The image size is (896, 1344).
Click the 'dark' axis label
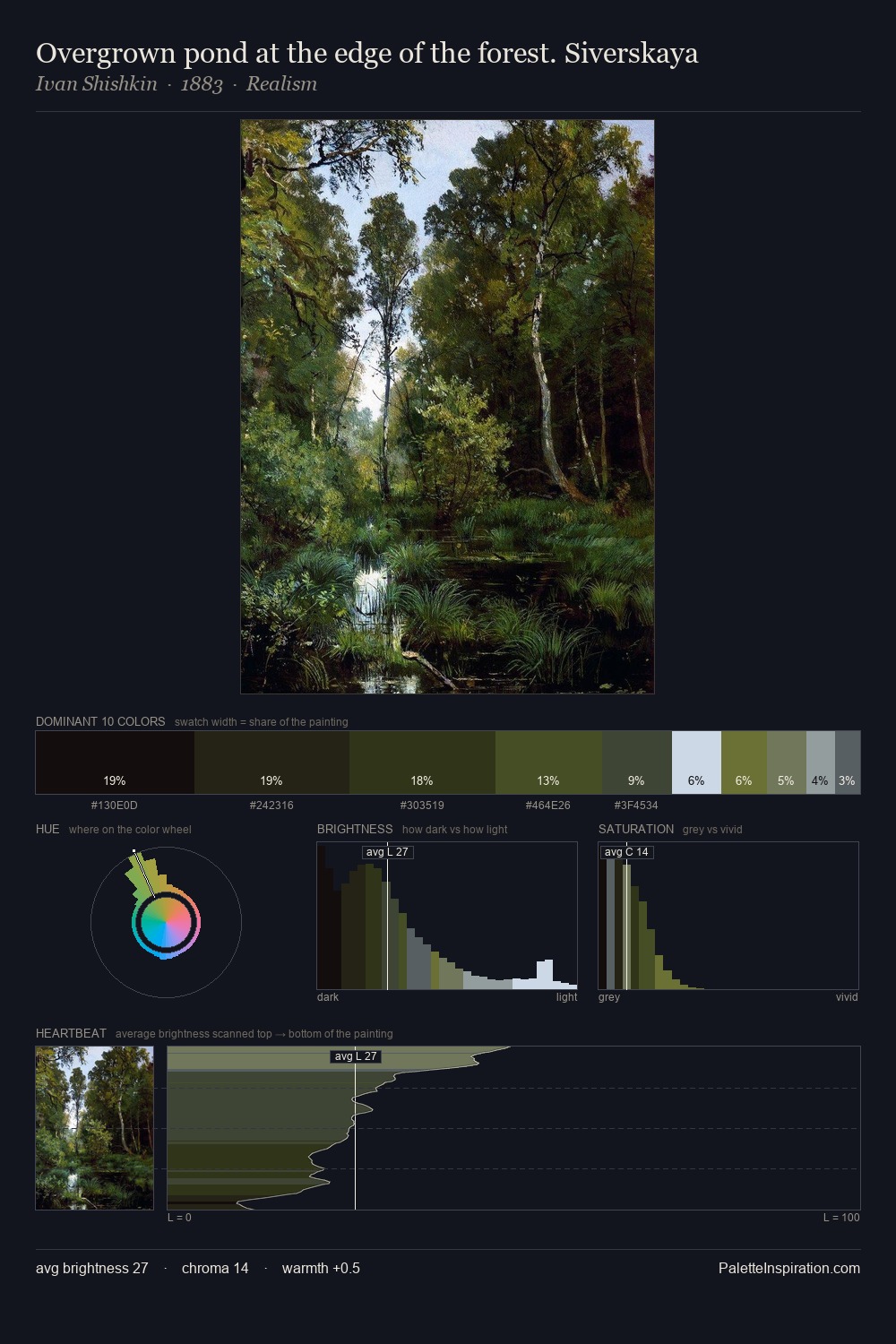coord(328,997)
